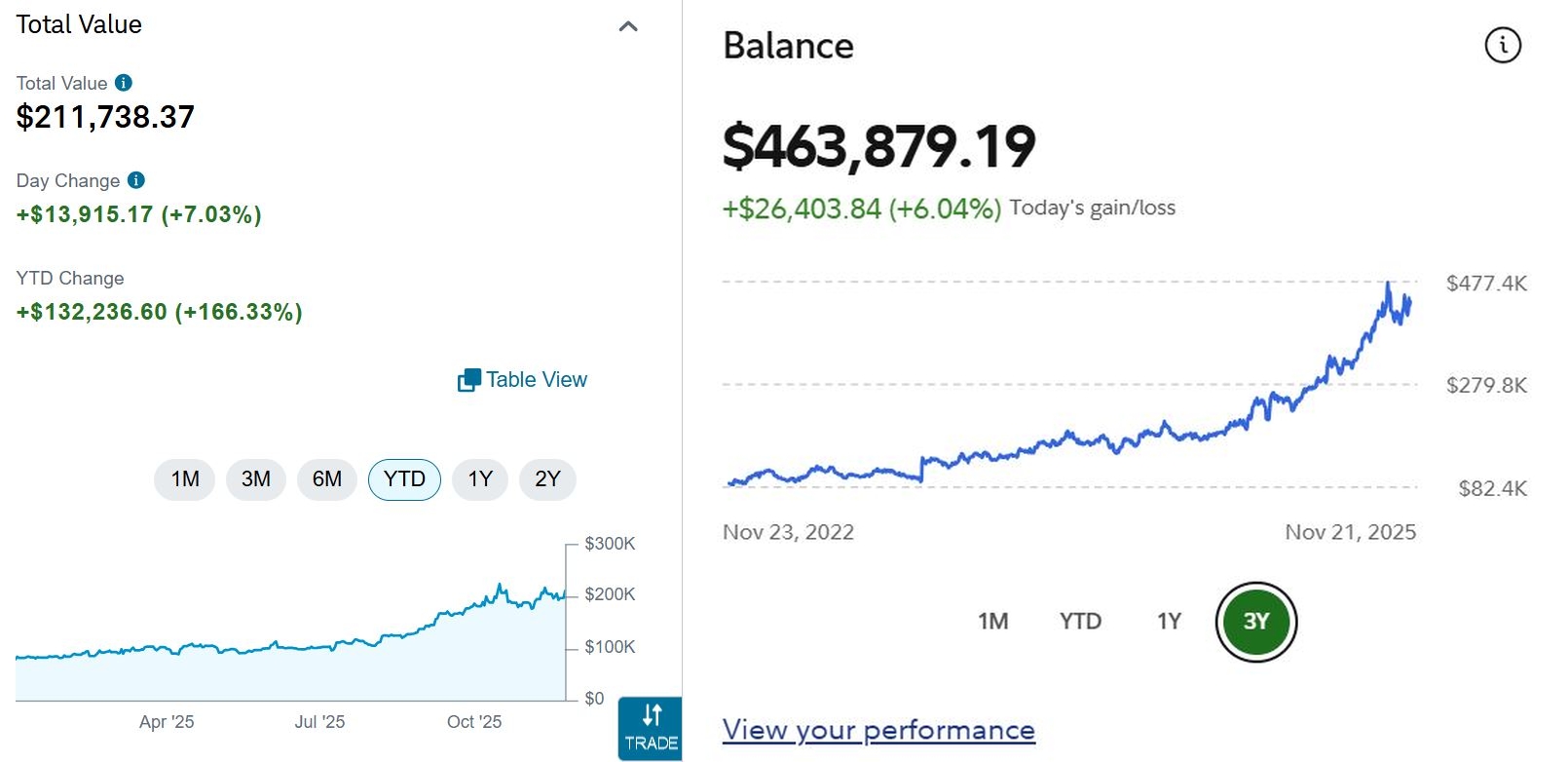1568x762 pixels.
Task: Switch to the 6M time range
Action: [326, 479]
